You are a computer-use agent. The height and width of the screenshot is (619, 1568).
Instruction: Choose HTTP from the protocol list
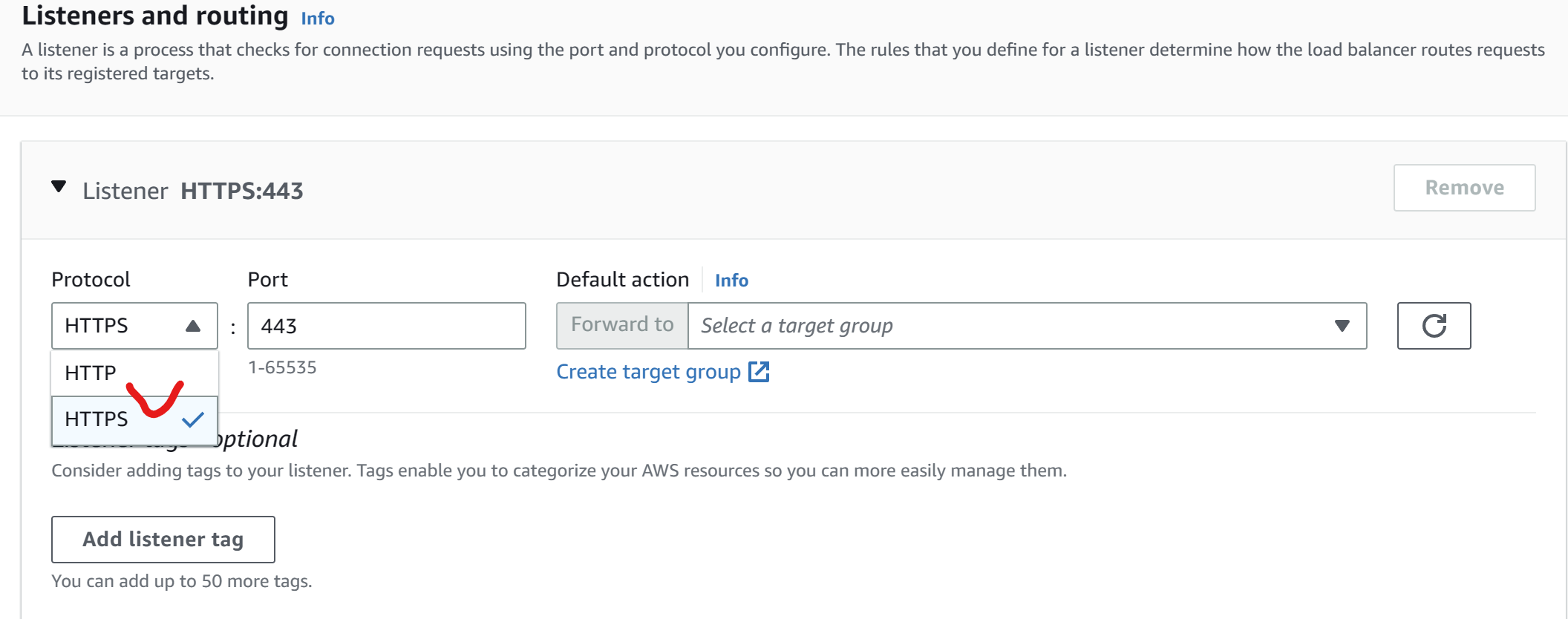(91, 373)
